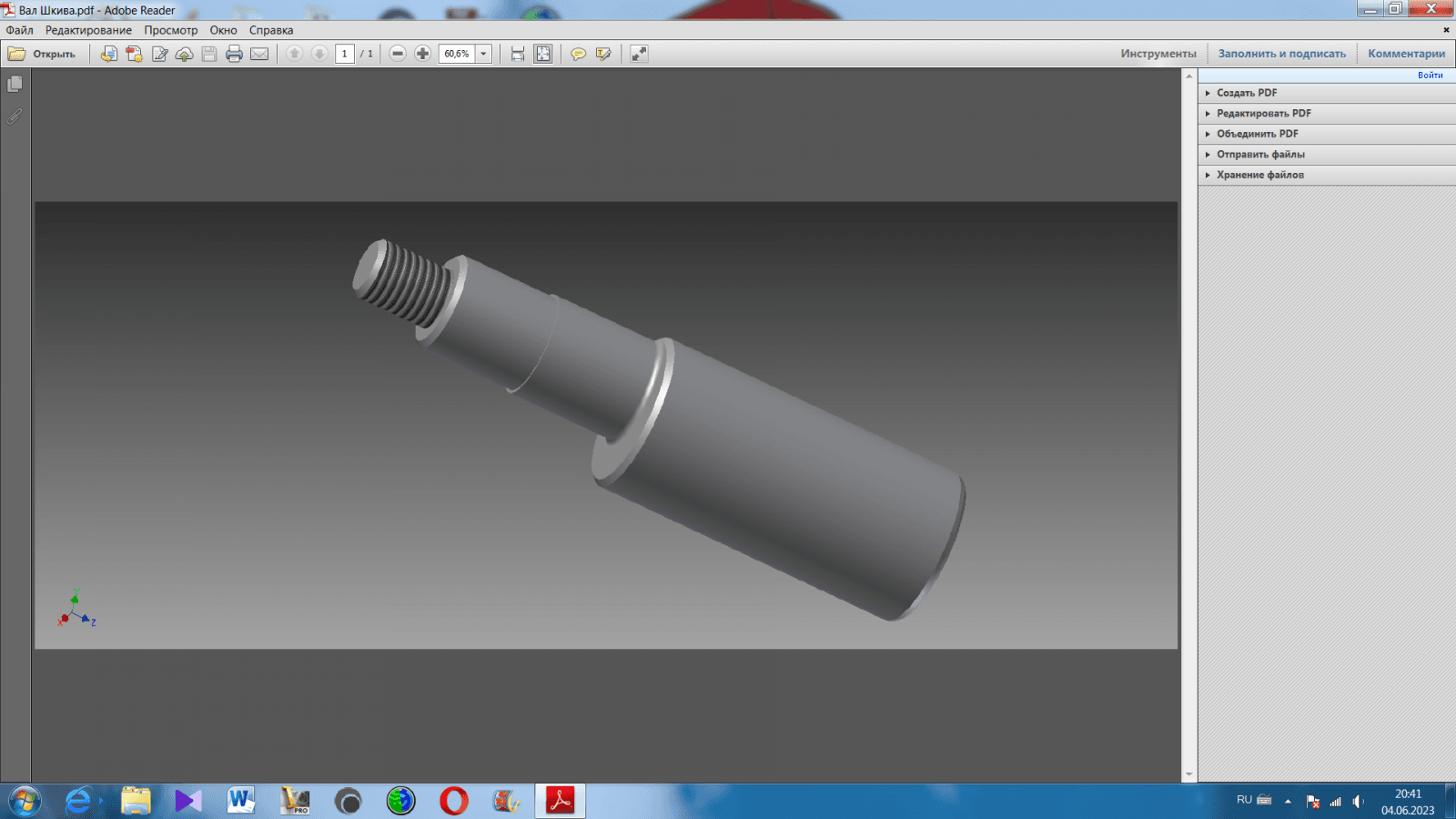The width and height of the screenshot is (1456, 819).
Task: Zoom in with the plus icon
Action: 422,54
